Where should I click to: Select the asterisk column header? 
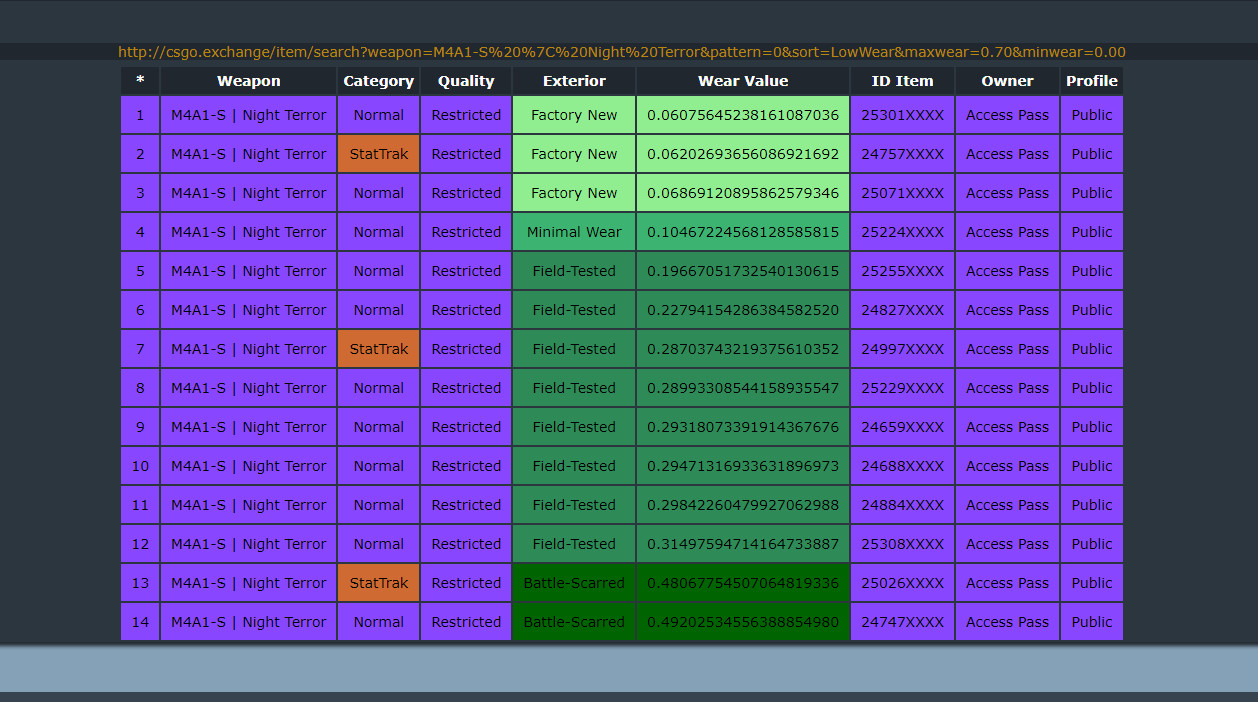(140, 81)
